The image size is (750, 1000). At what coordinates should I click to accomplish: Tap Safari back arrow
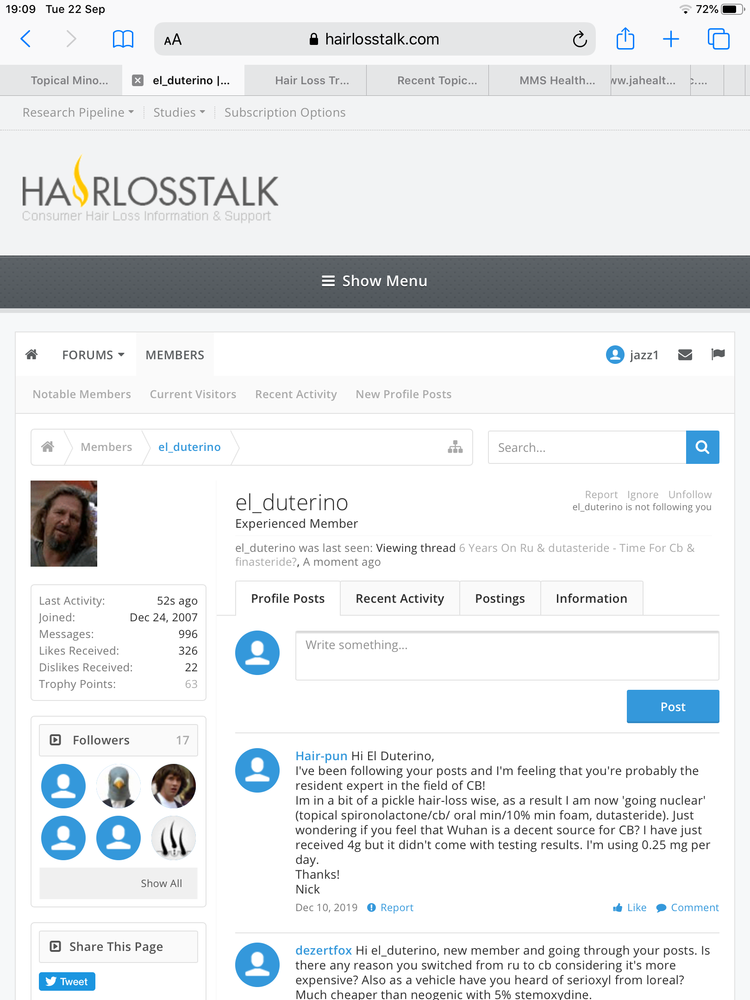[x=26, y=39]
